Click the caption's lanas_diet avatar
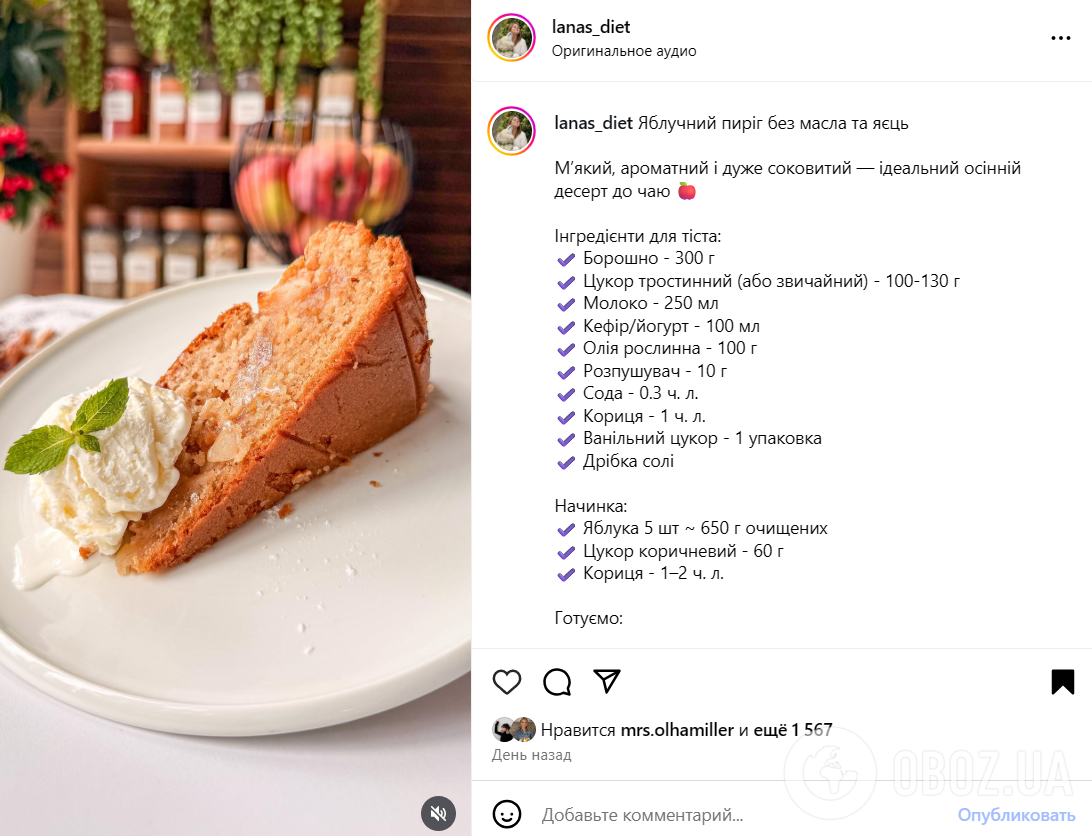This screenshot has height=836, width=1092. click(512, 131)
